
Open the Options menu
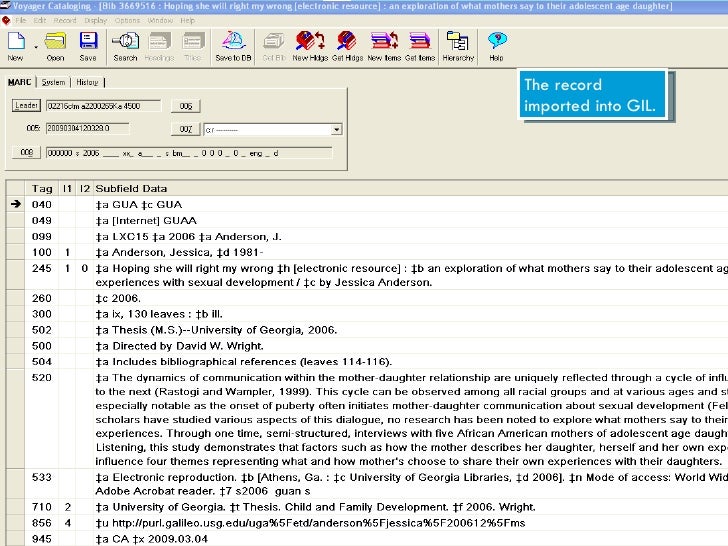click(127, 20)
